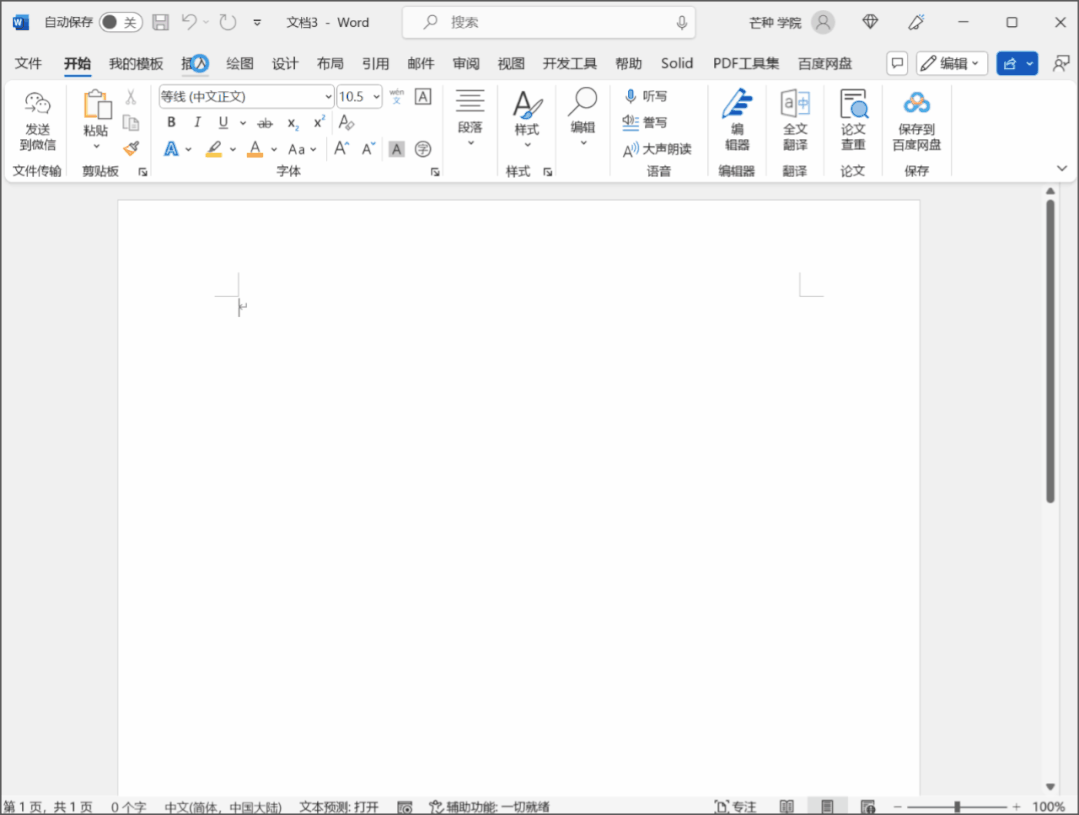Click the Paste clipboard icon

coord(96,105)
